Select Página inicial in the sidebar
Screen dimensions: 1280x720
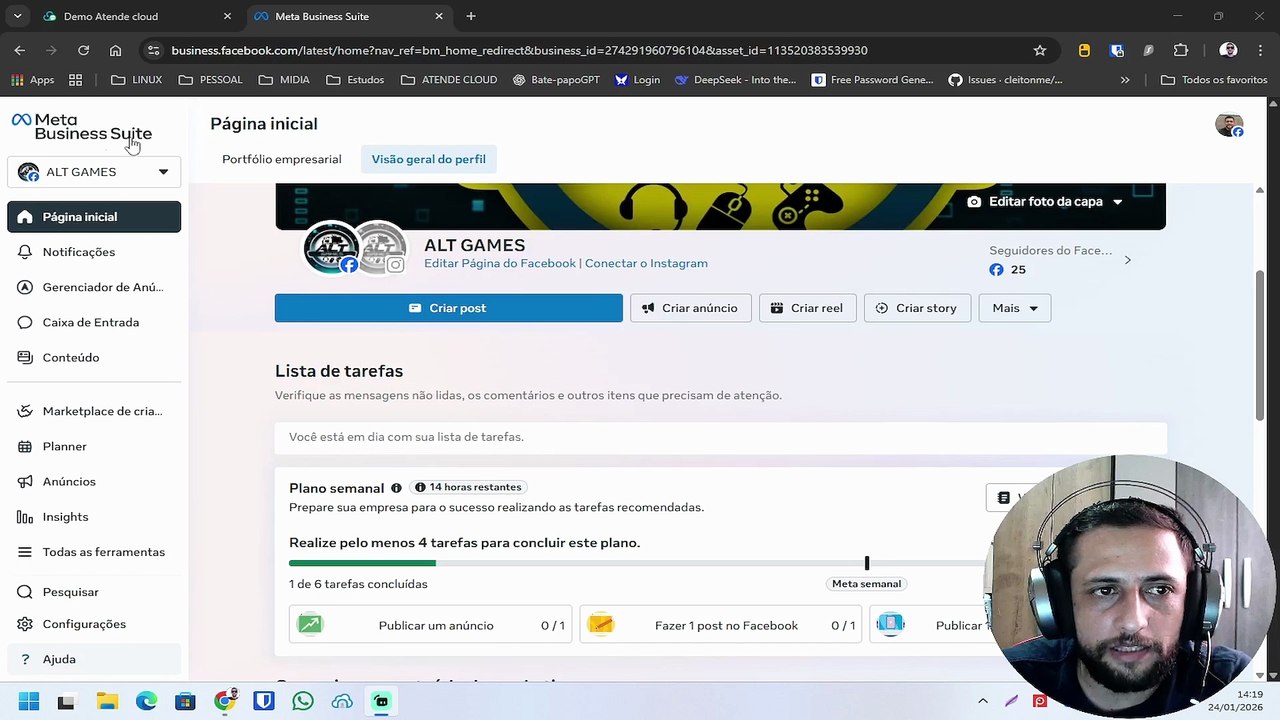(x=94, y=217)
